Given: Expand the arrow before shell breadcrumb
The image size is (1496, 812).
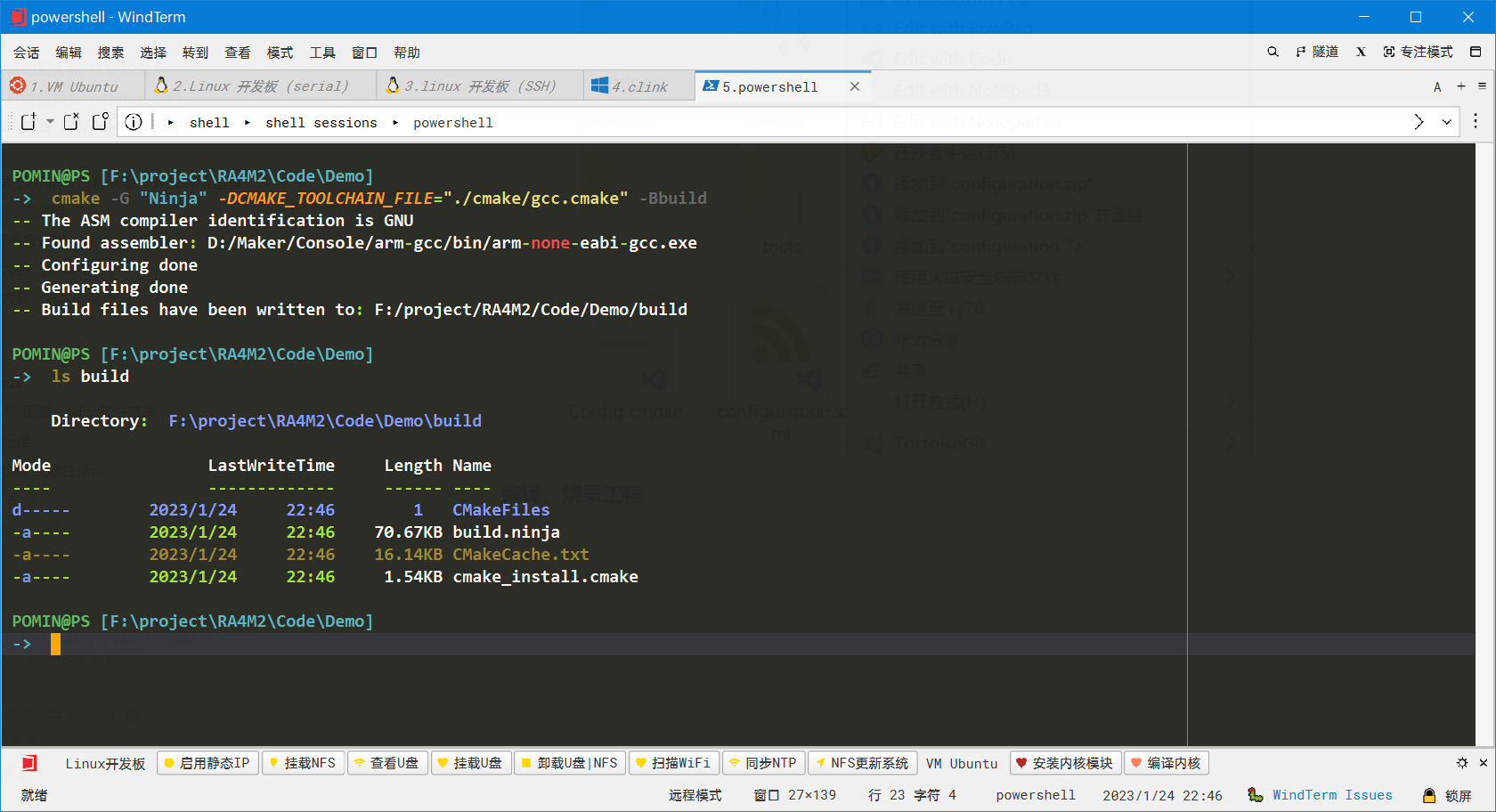Looking at the screenshot, I should click(x=170, y=122).
